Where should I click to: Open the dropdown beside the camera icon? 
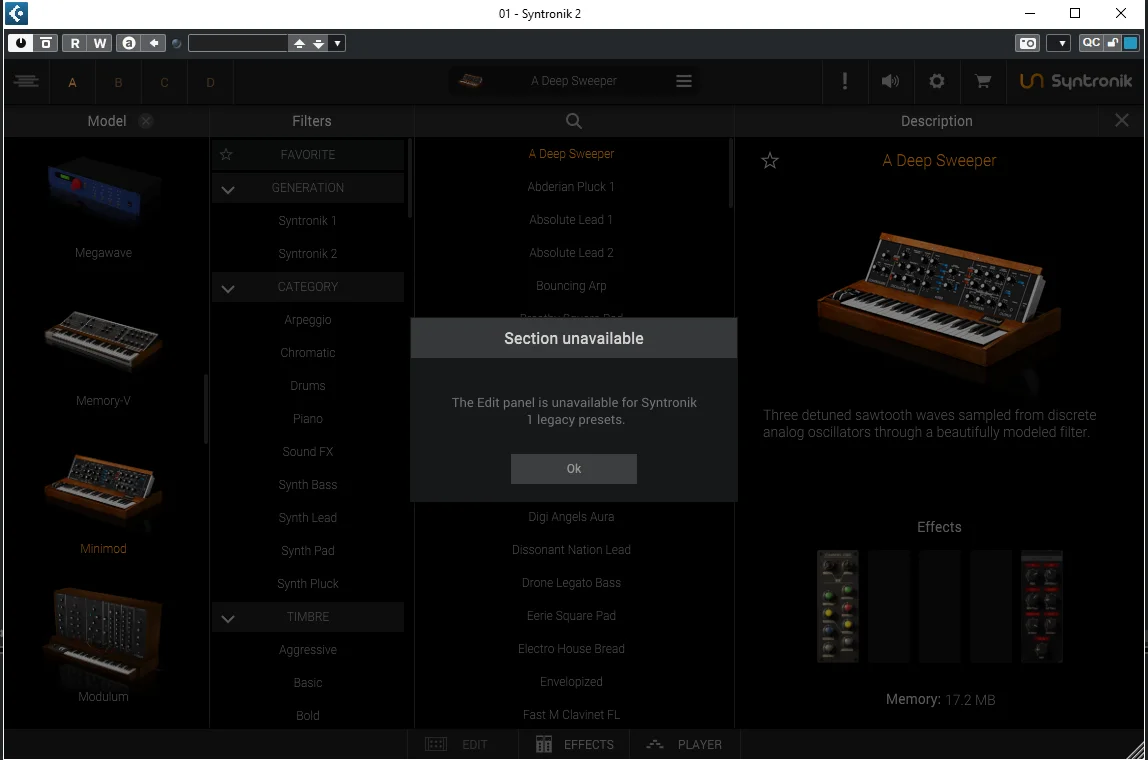pos(1061,43)
